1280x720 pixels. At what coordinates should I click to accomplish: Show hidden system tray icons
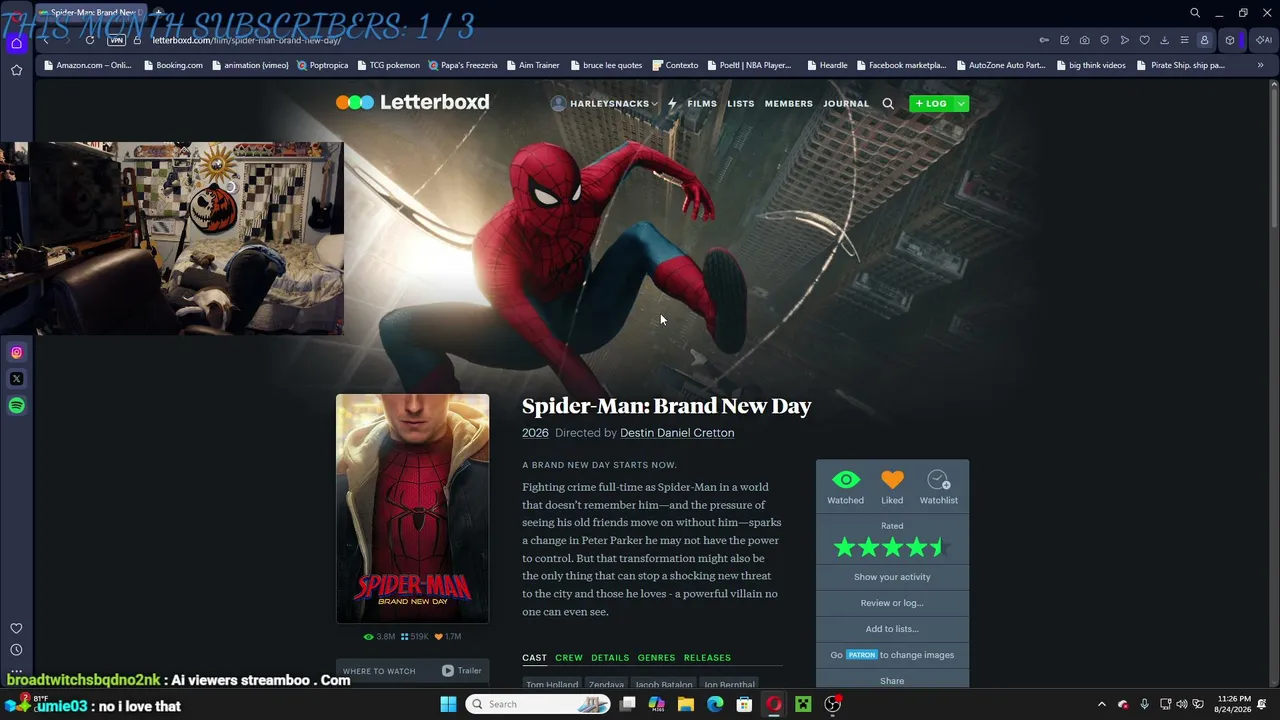[x=1102, y=704]
